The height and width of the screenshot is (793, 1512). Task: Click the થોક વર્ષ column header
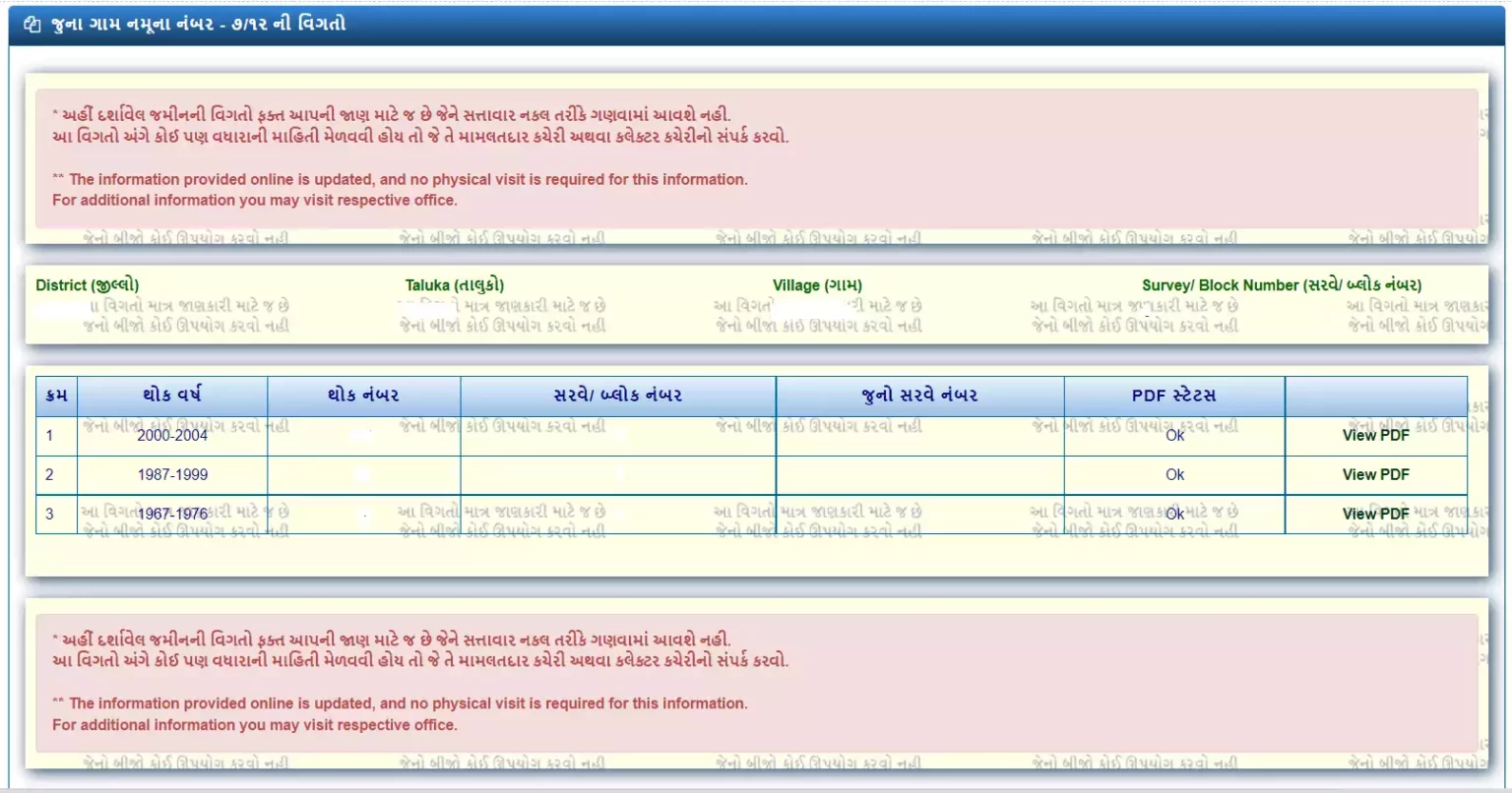172,396
